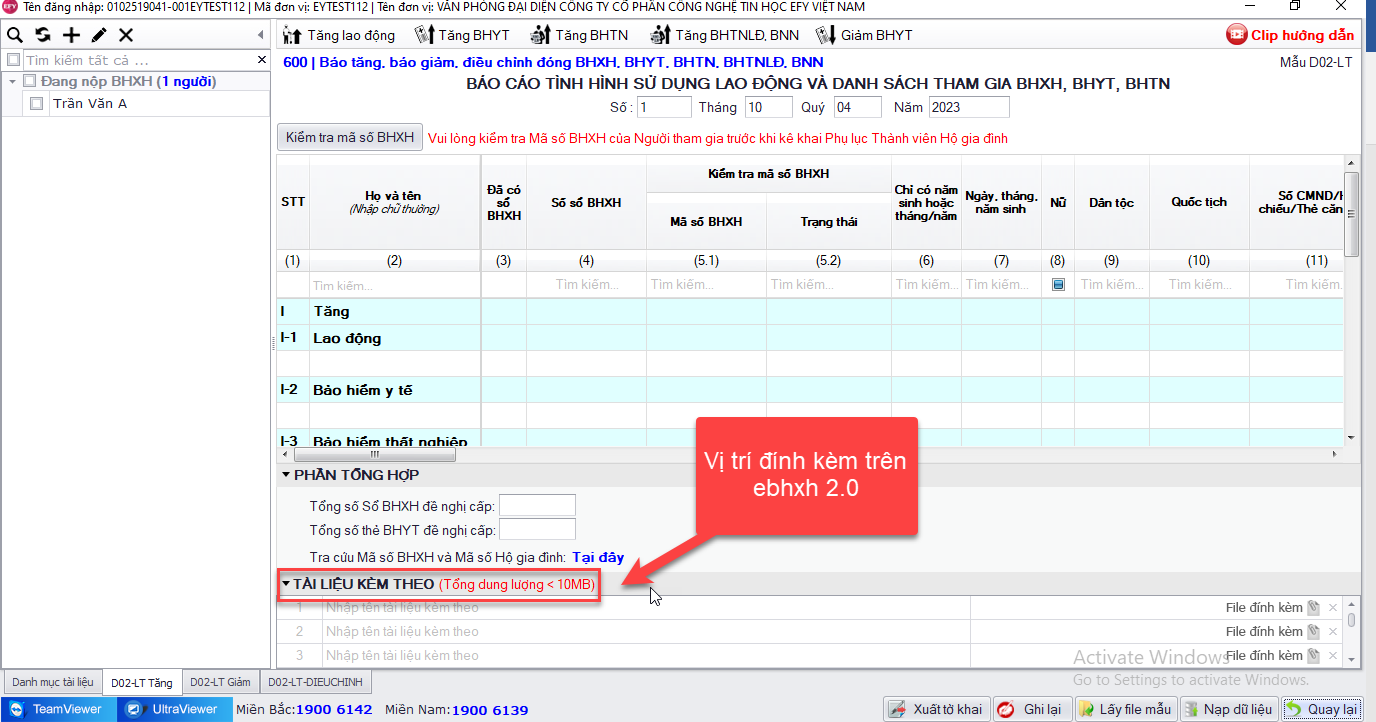Collapse the Đang nộp BHXH tree group
Image resolution: width=1376 pixels, height=722 pixels.
(12, 81)
